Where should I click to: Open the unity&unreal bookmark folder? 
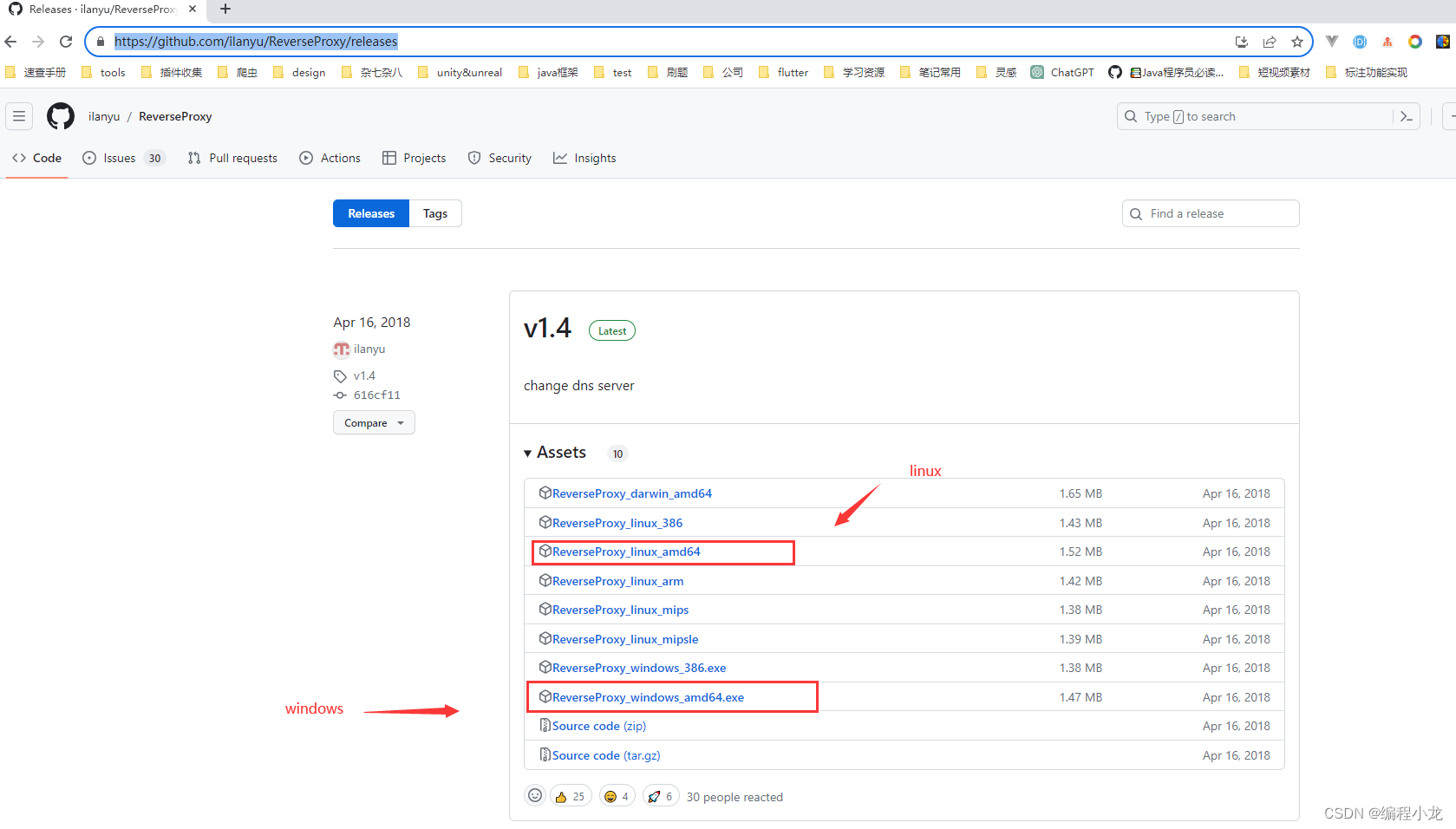460,72
